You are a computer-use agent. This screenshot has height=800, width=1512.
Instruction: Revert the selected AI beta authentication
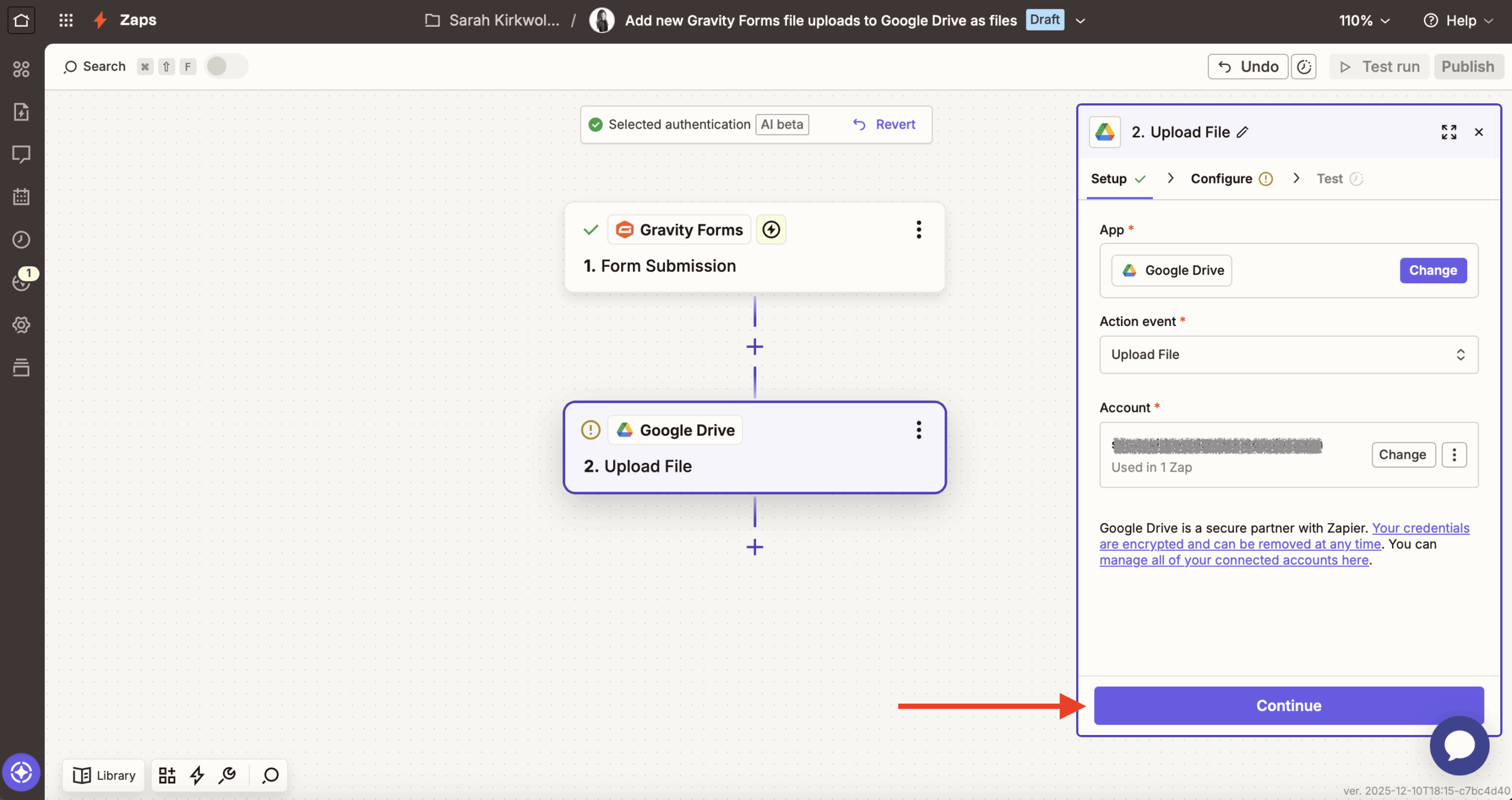coord(884,124)
